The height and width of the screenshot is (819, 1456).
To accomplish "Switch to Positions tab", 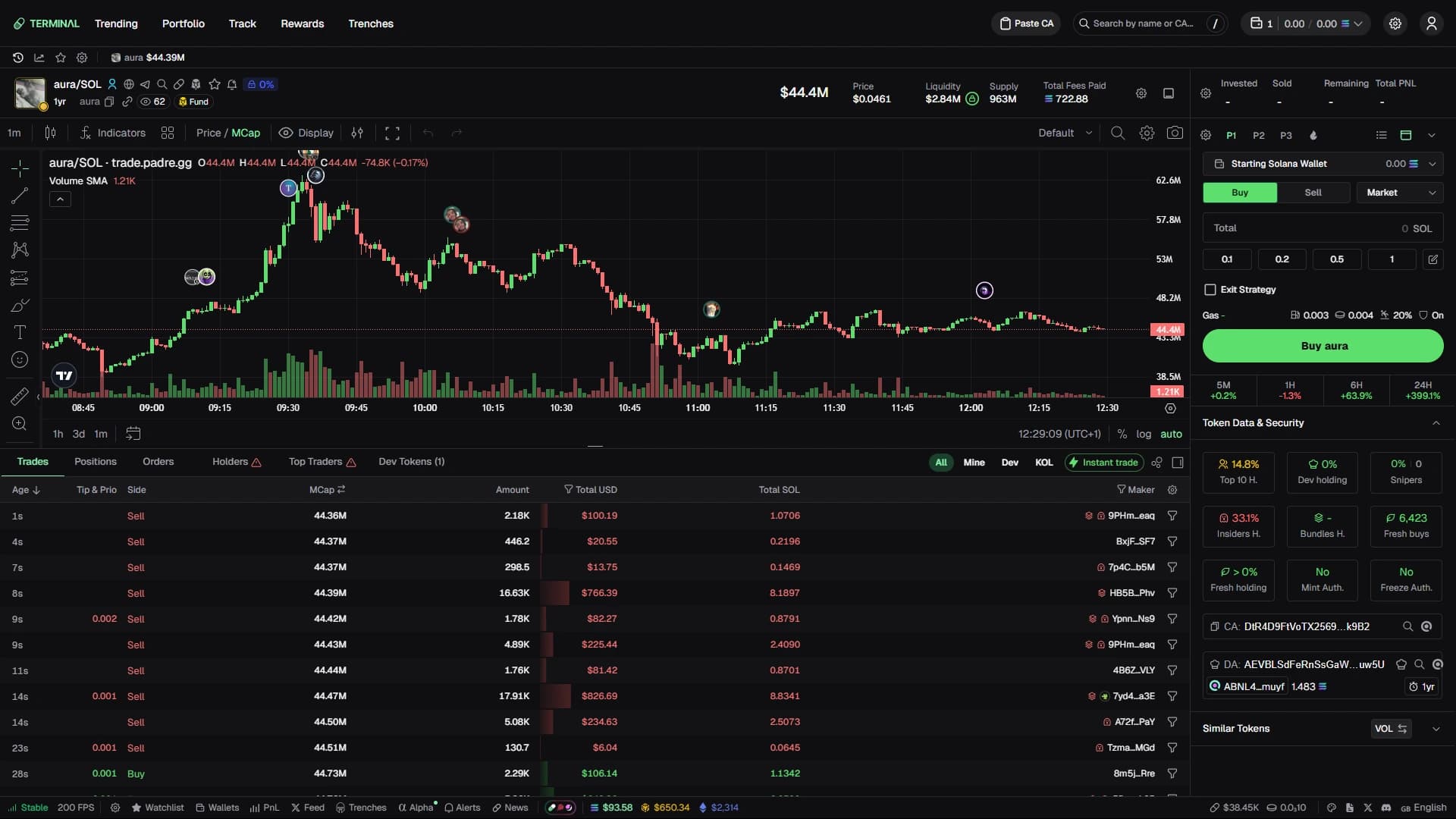I will tap(96, 461).
